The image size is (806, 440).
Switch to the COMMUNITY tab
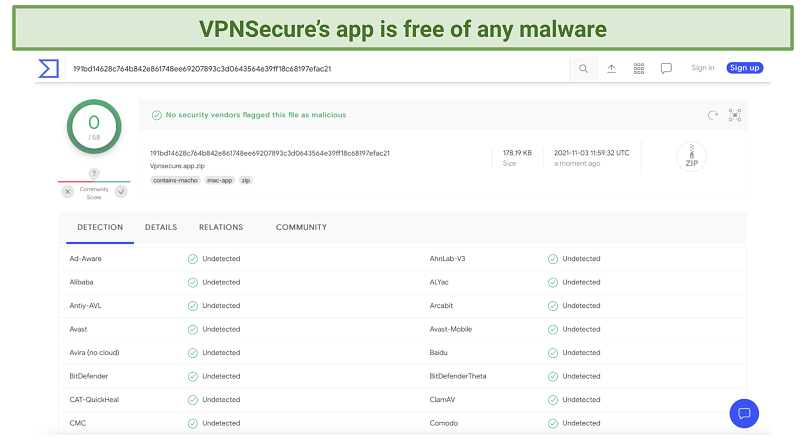[x=301, y=227]
